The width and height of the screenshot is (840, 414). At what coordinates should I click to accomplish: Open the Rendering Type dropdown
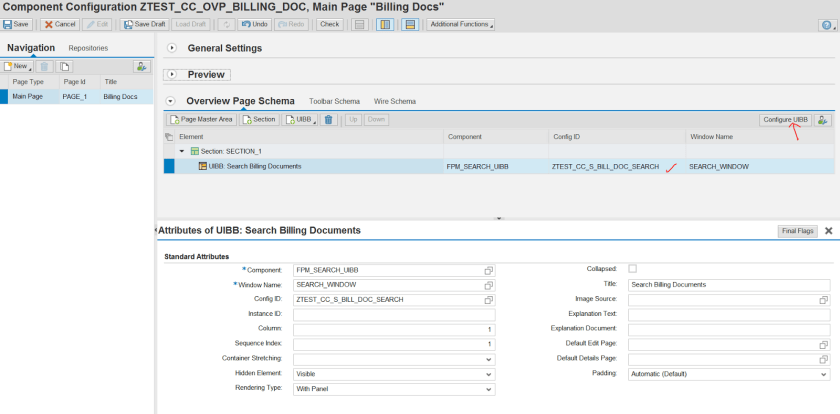point(489,389)
